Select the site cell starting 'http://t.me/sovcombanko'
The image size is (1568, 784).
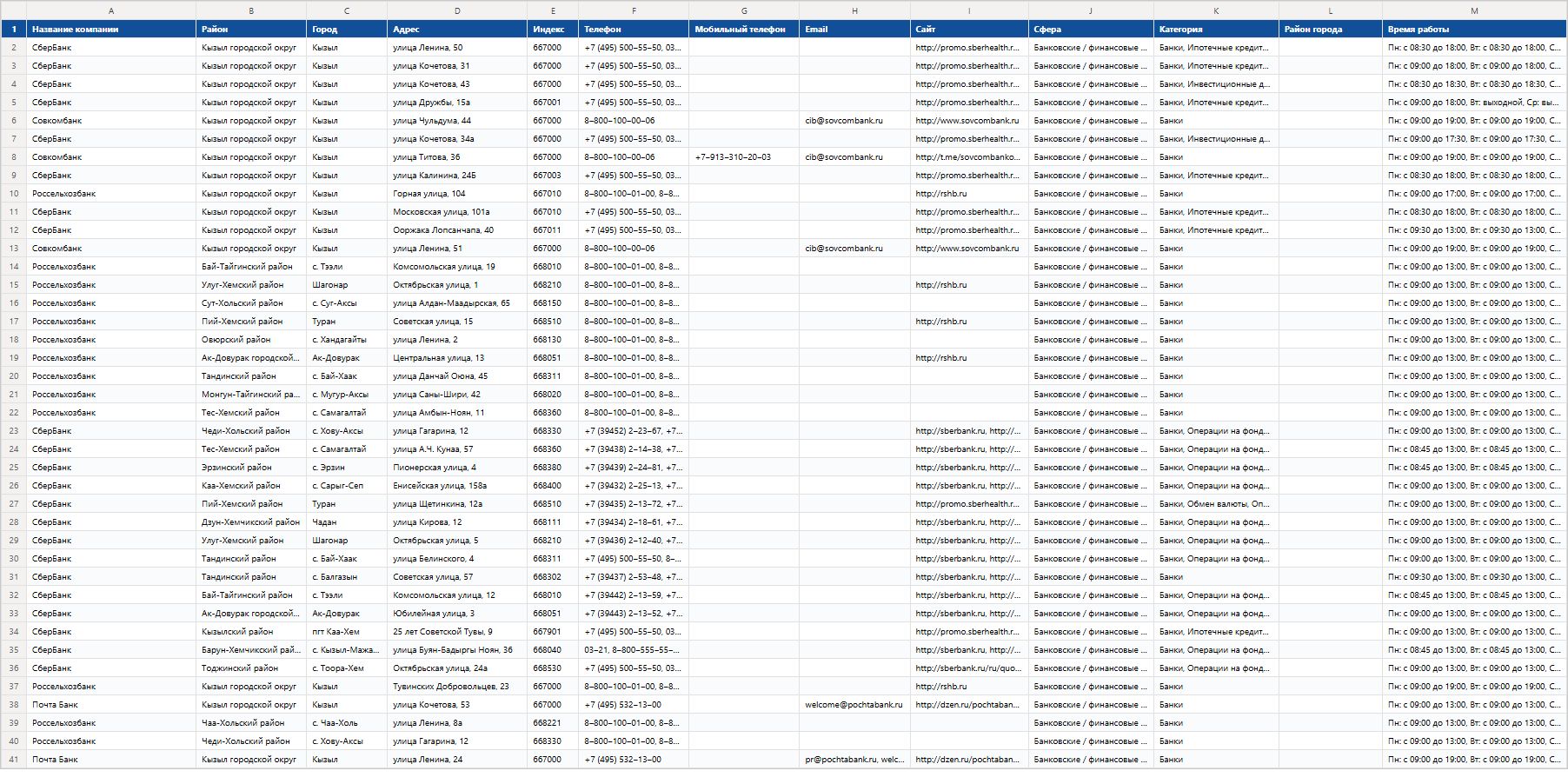coord(969,157)
